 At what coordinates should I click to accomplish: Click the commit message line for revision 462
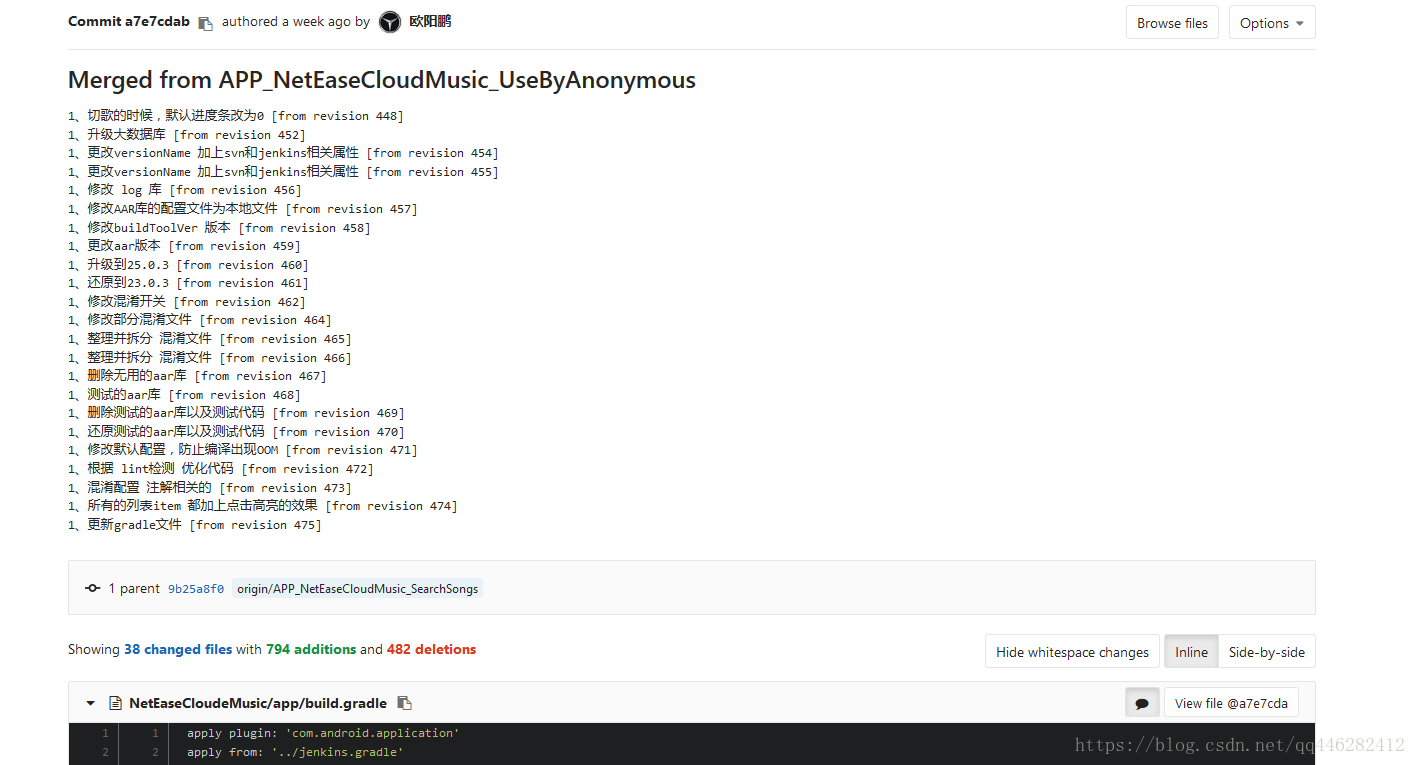(x=187, y=302)
